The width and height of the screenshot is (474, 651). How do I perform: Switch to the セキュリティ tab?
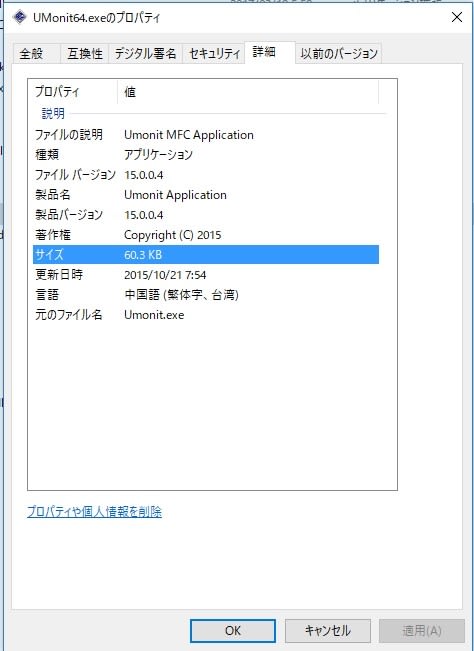click(214, 54)
